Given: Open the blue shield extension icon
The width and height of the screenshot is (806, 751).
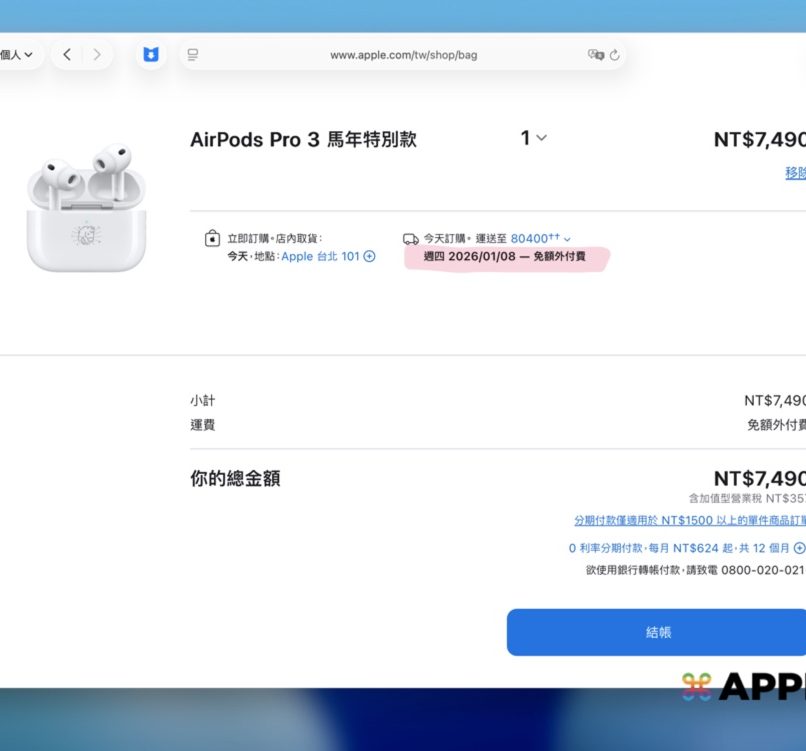Looking at the screenshot, I should click(x=150, y=55).
